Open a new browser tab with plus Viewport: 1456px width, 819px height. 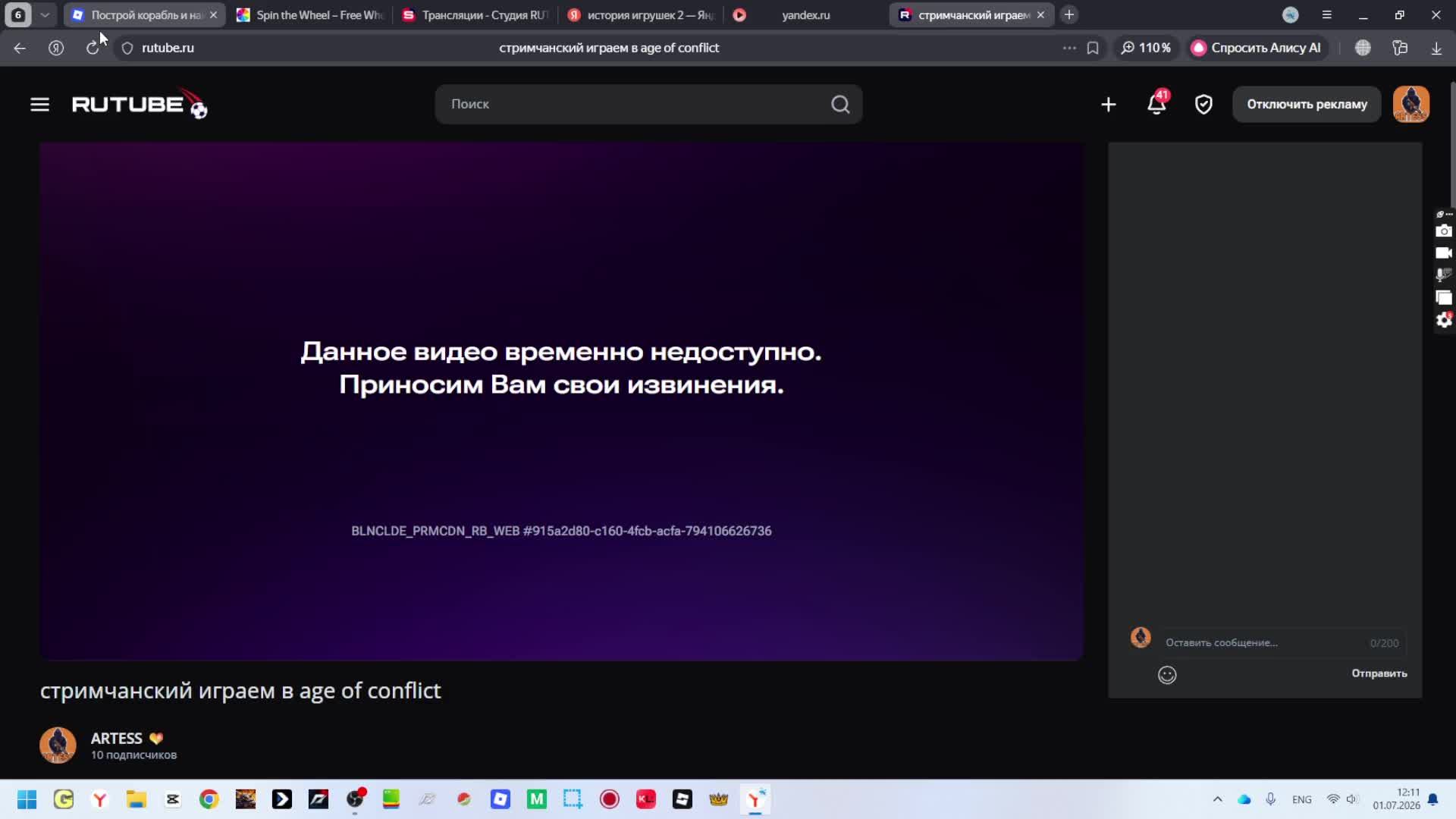[1069, 14]
